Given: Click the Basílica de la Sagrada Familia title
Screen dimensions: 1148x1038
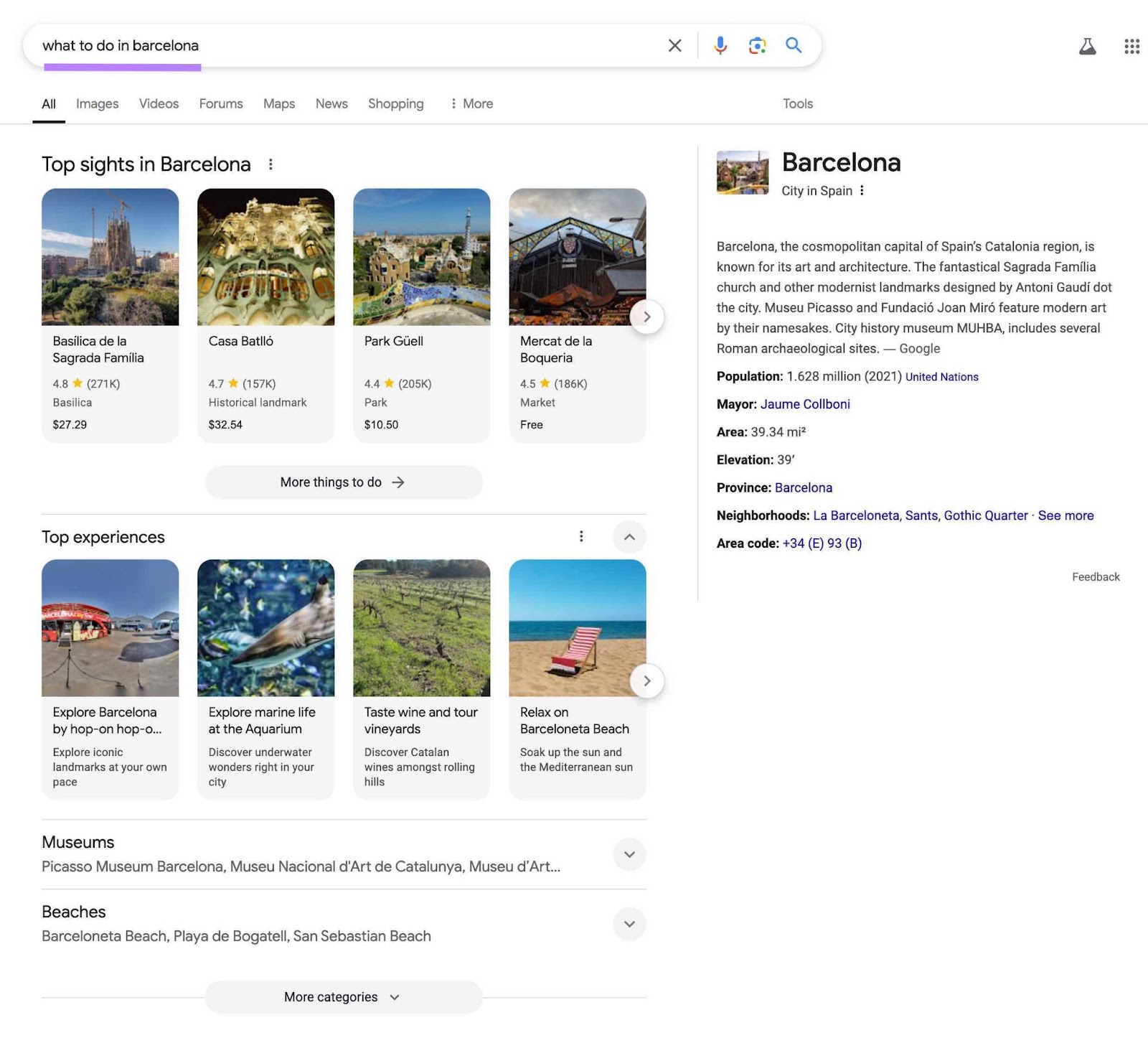Looking at the screenshot, I should (98, 350).
